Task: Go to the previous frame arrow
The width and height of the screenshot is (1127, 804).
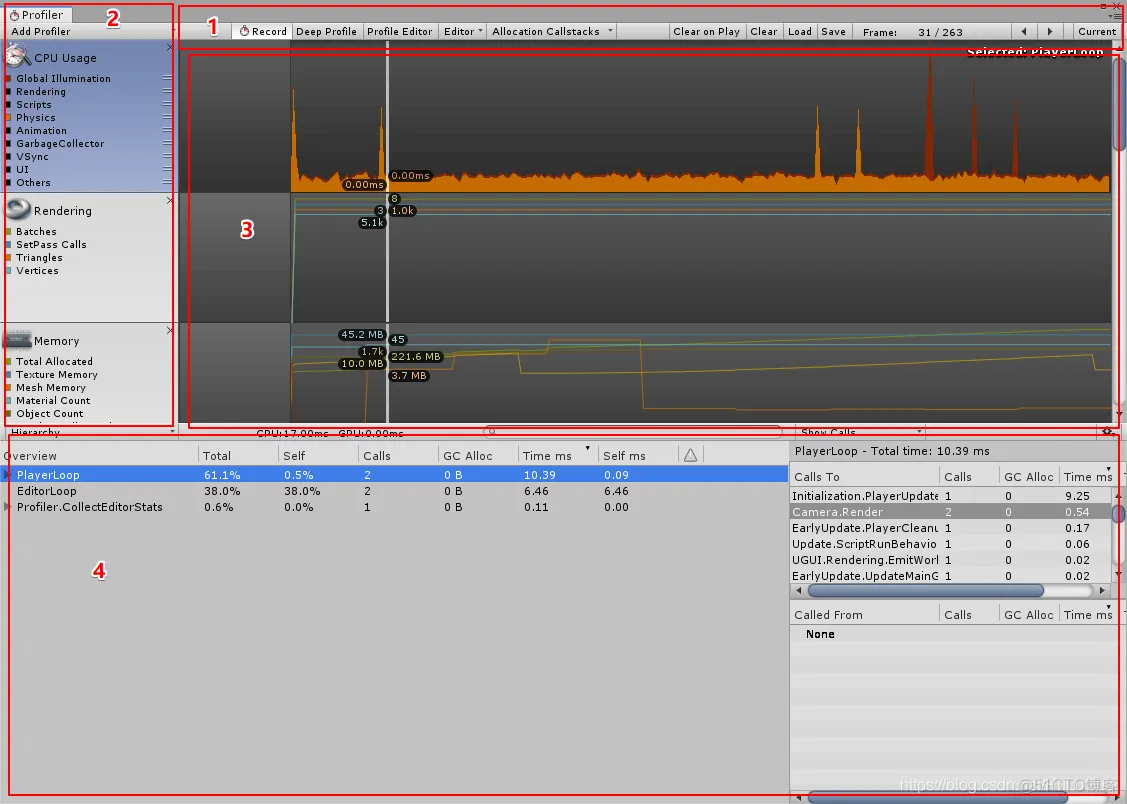Action: point(1024,32)
